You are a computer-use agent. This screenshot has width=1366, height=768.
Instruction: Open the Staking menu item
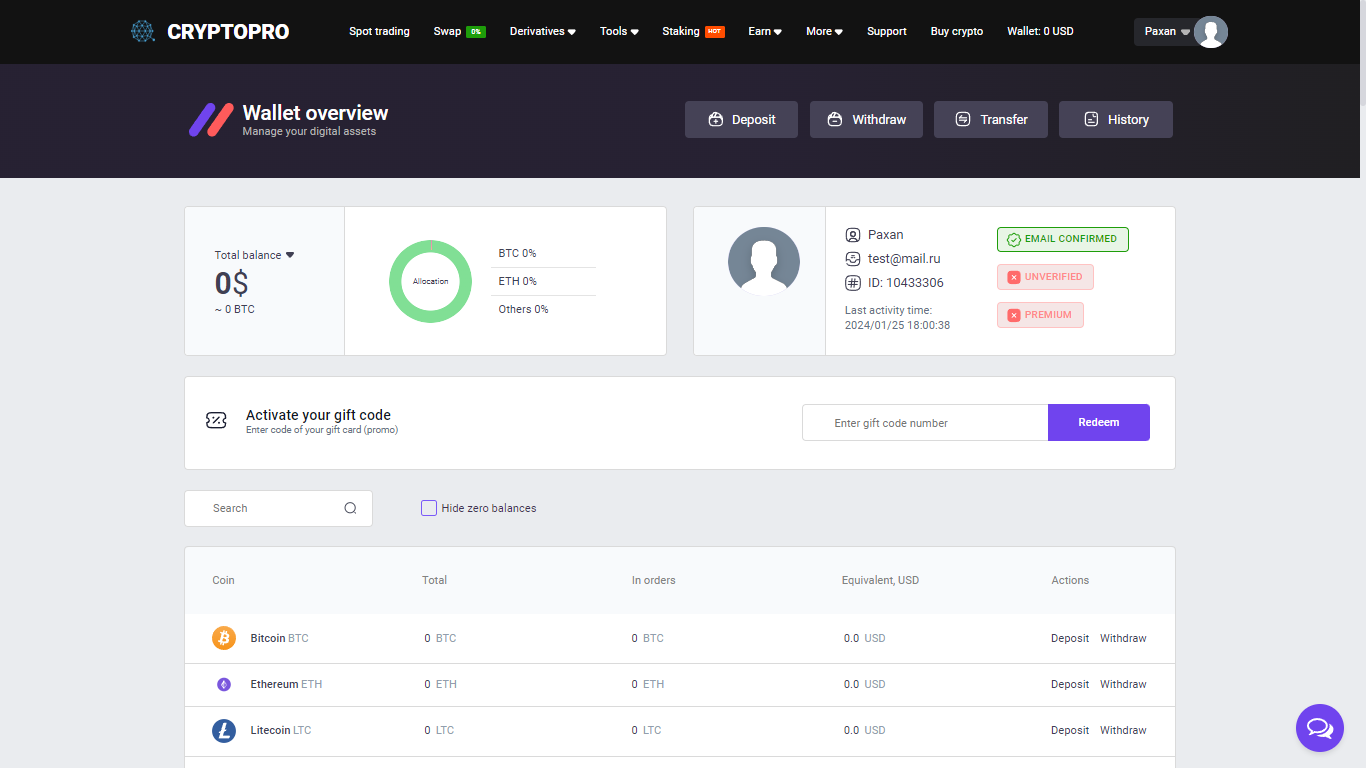(x=681, y=32)
